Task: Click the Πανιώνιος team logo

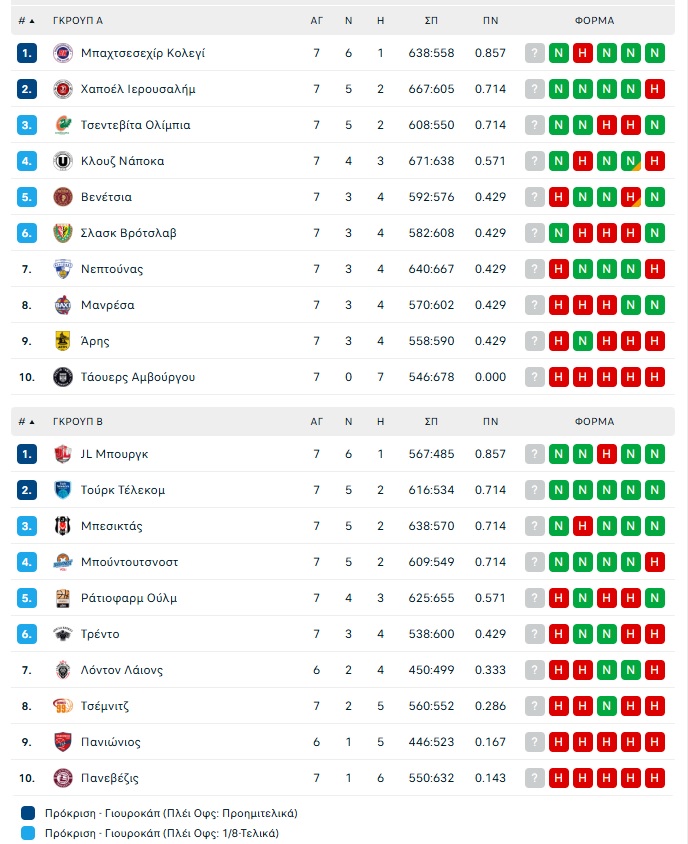Action: coord(62,742)
